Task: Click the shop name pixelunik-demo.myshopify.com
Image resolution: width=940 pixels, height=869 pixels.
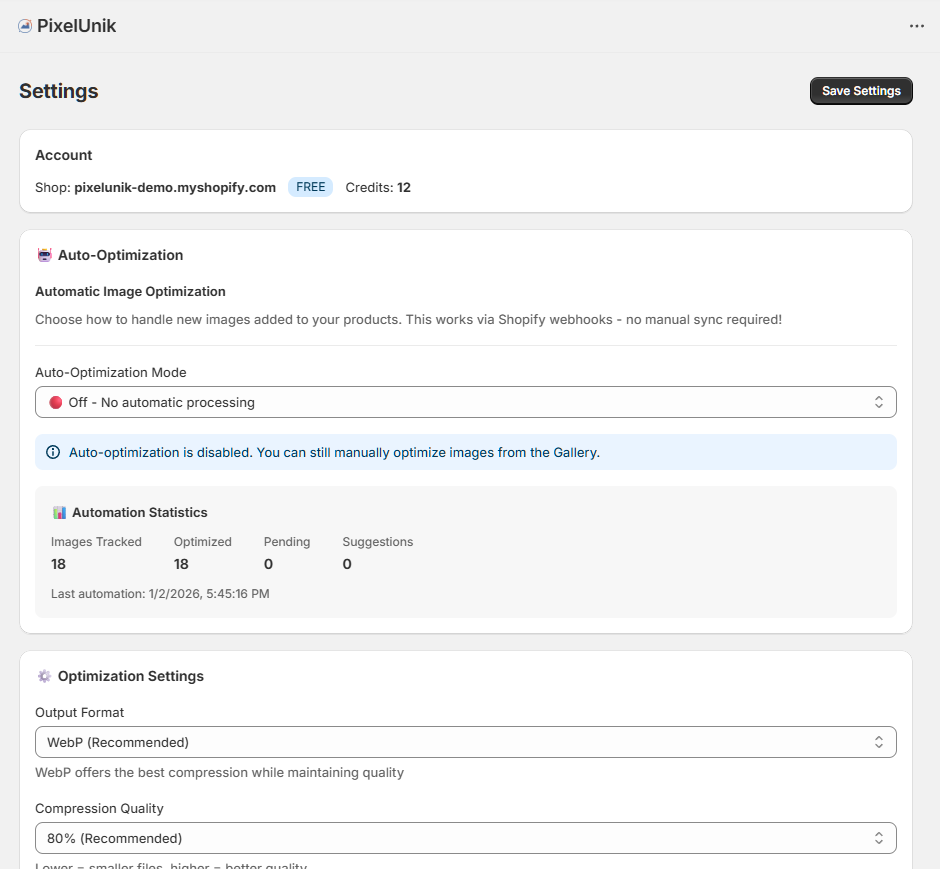Action: pos(175,188)
